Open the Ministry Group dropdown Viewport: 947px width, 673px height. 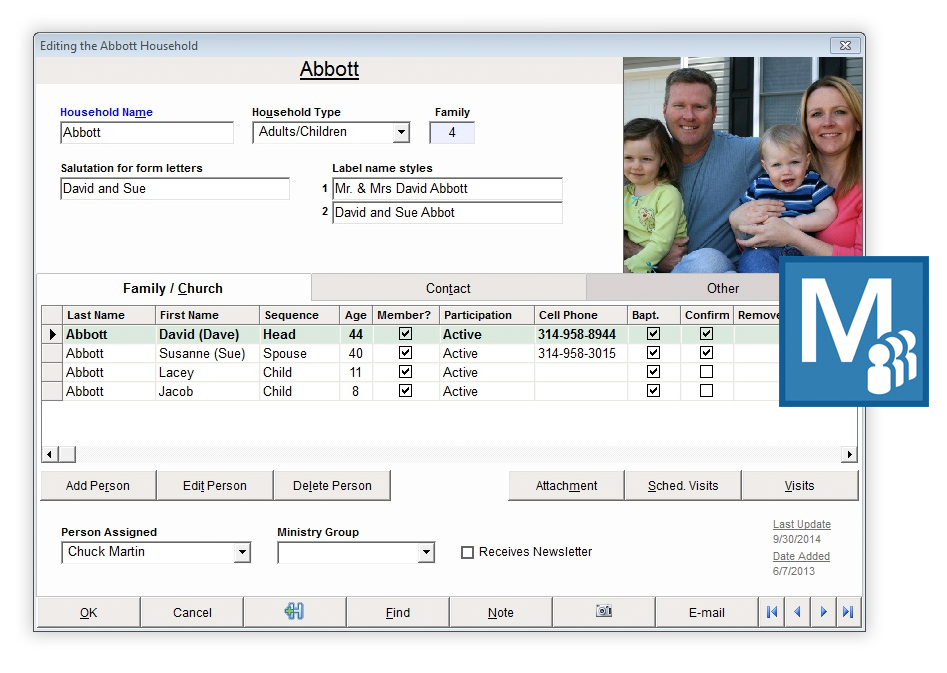[428, 552]
